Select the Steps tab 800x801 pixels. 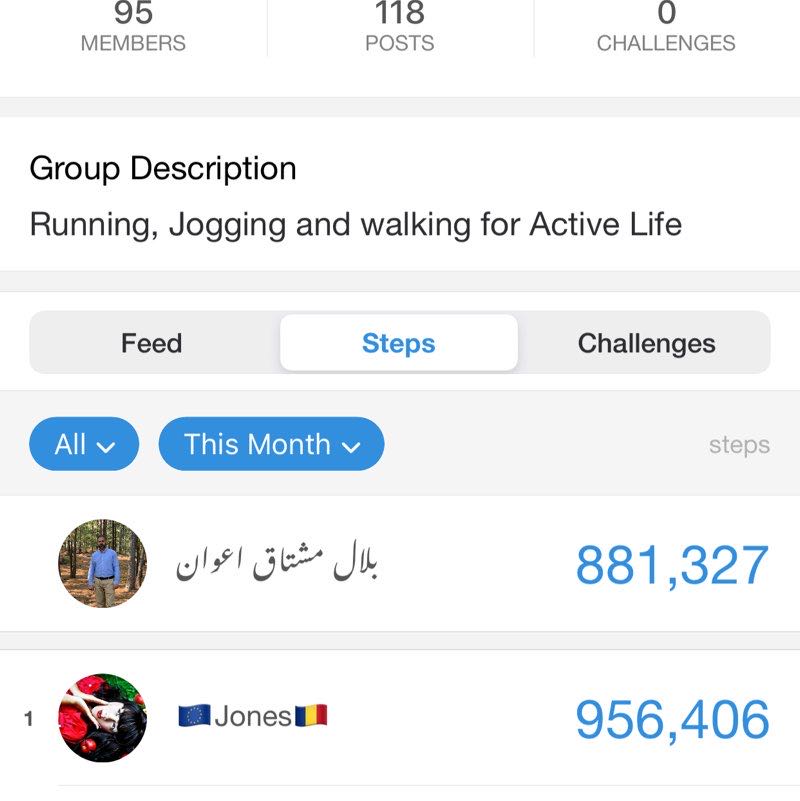(x=399, y=343)
